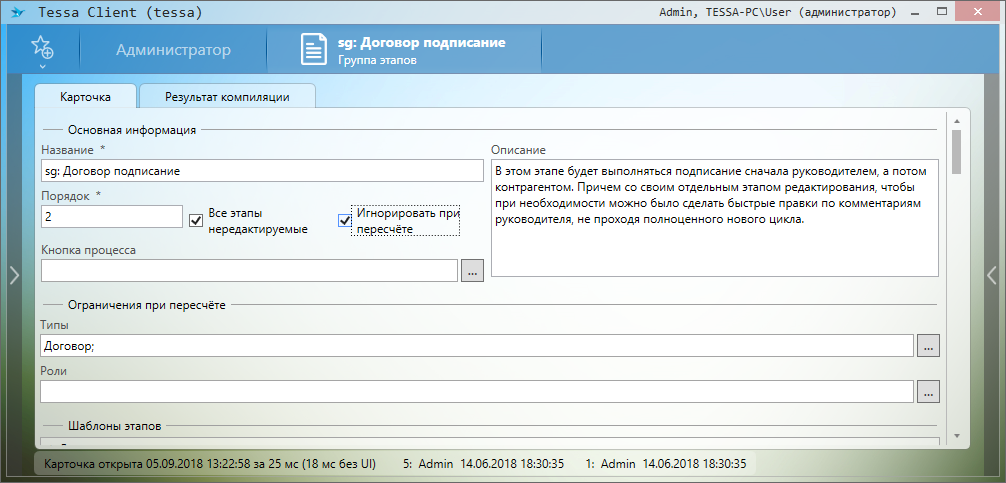The image size is (1006, 483).
Task: Click the Admin, TESSA-PC\User title text
Action: (778, 12)
